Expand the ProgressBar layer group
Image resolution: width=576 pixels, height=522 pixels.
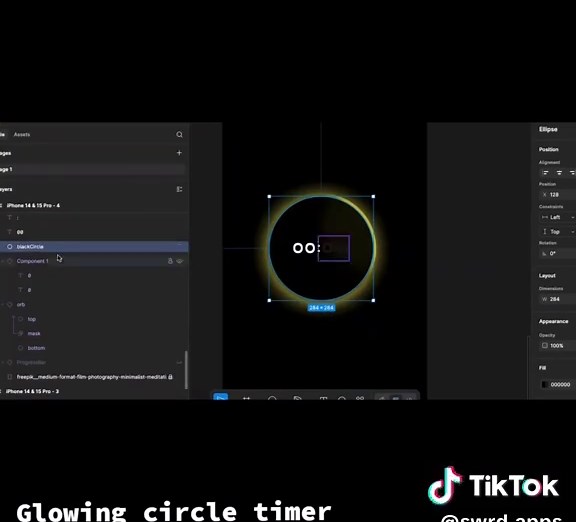pyautogui.click(x=2, y=363)
